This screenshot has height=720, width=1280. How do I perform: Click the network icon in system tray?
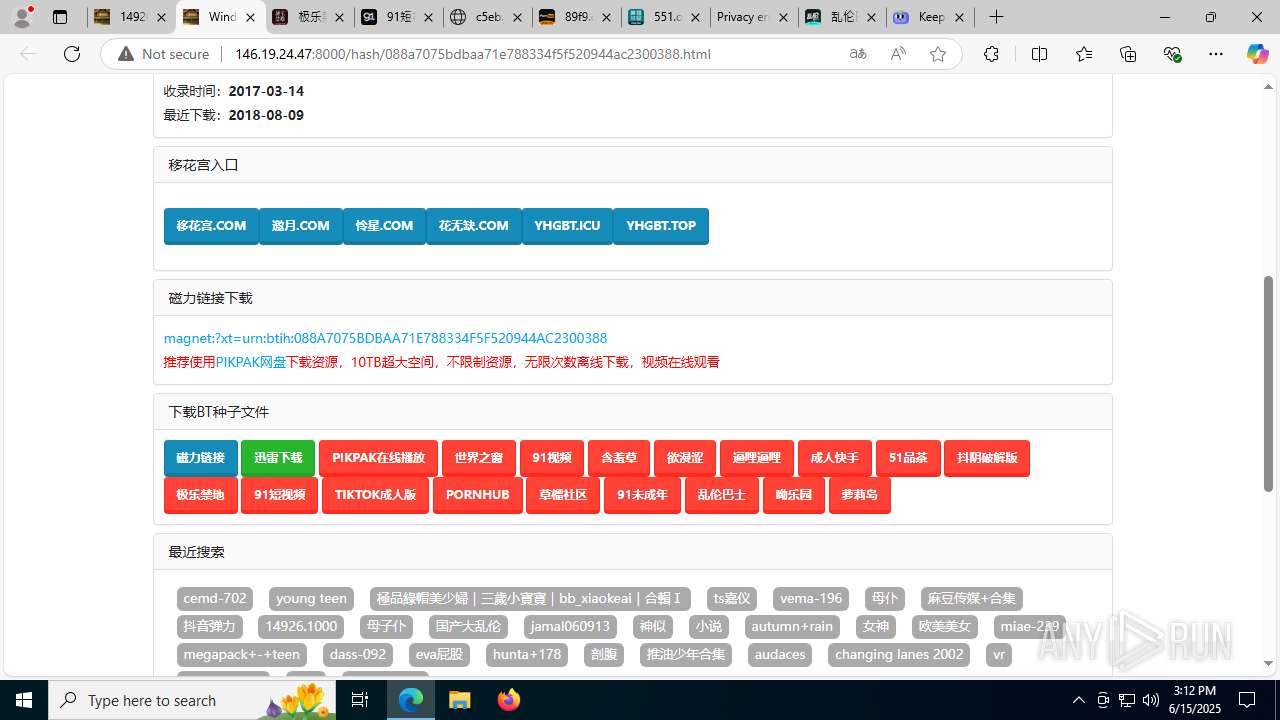tap(1126, 700)
